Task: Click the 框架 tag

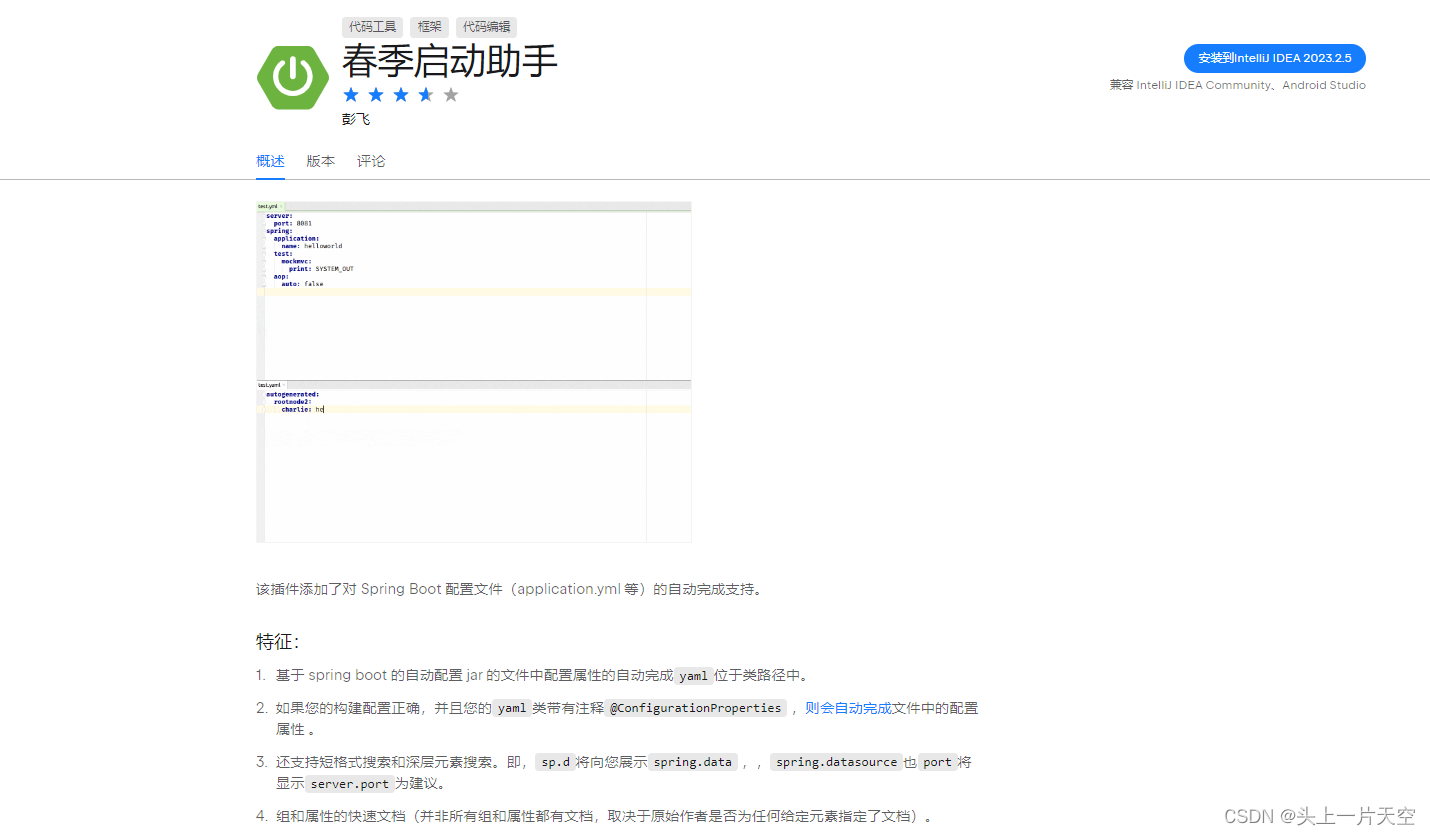Action: (x=428, y=27)
